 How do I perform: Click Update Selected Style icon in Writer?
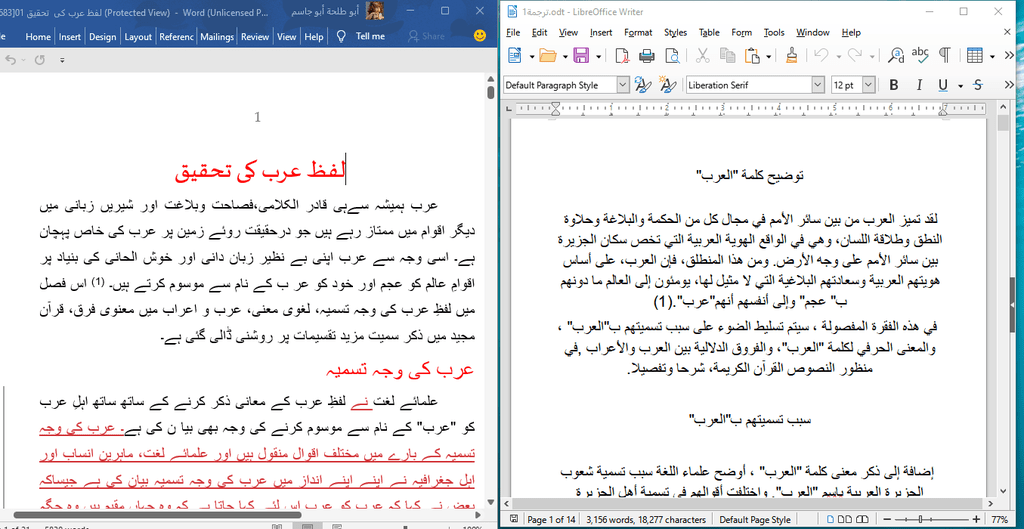(643, 85)
